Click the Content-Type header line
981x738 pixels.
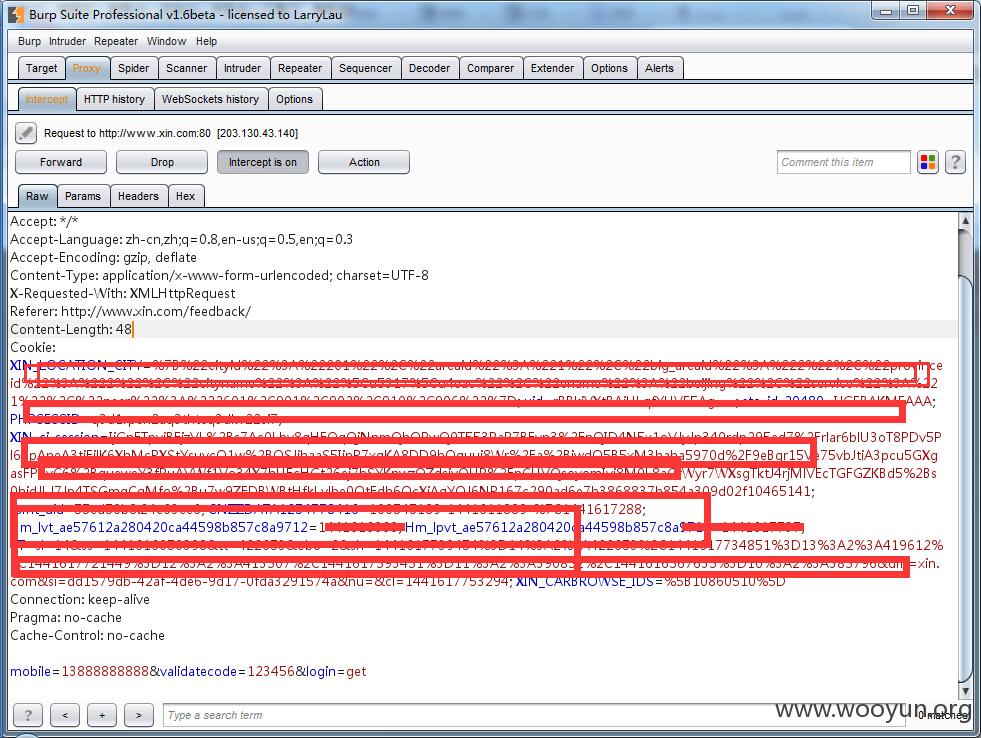coord(220,275)
